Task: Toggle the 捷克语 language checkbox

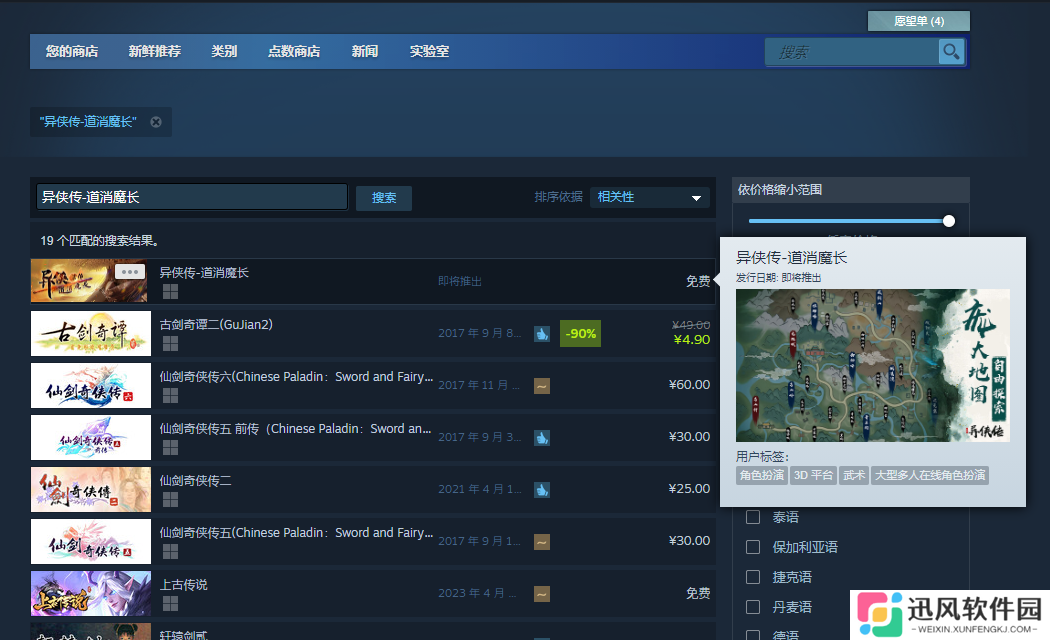Action: [753, 577]
